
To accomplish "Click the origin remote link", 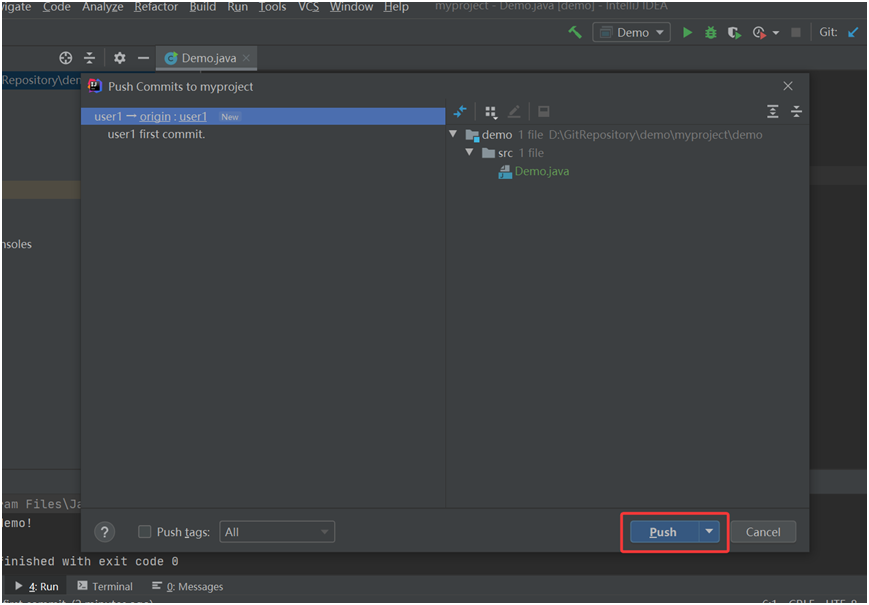I will click(155, 116).
